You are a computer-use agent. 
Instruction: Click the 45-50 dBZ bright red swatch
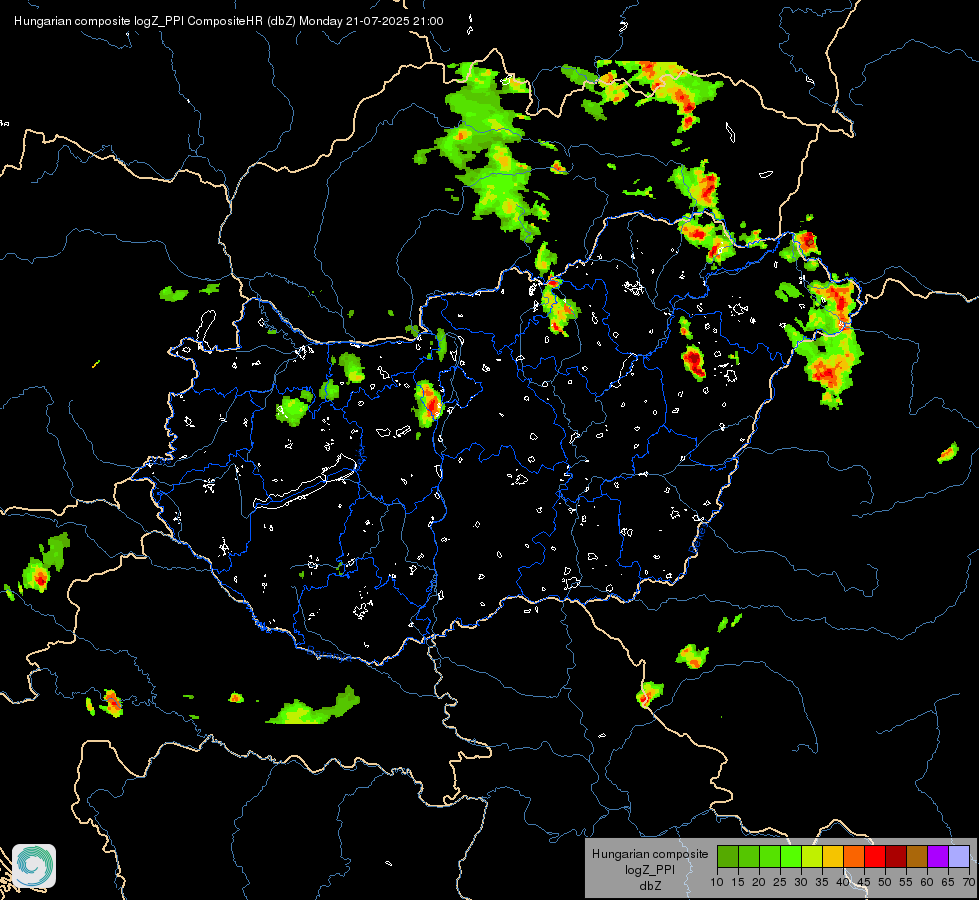point(875,856)
